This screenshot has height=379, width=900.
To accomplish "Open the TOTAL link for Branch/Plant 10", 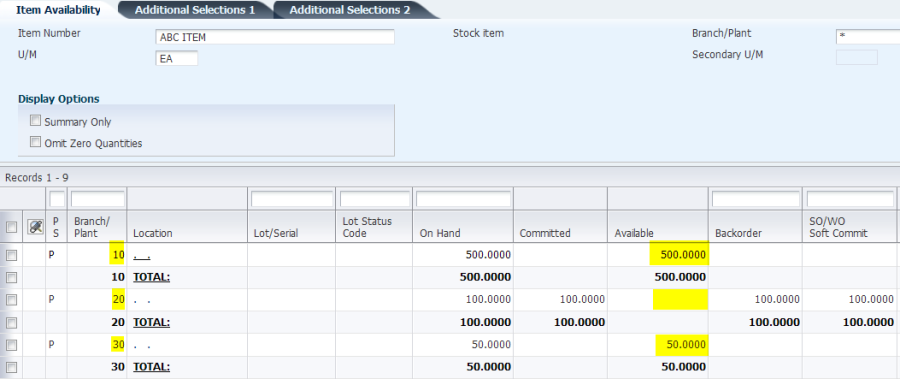I will pyautogui.click(x=152, y=277).
